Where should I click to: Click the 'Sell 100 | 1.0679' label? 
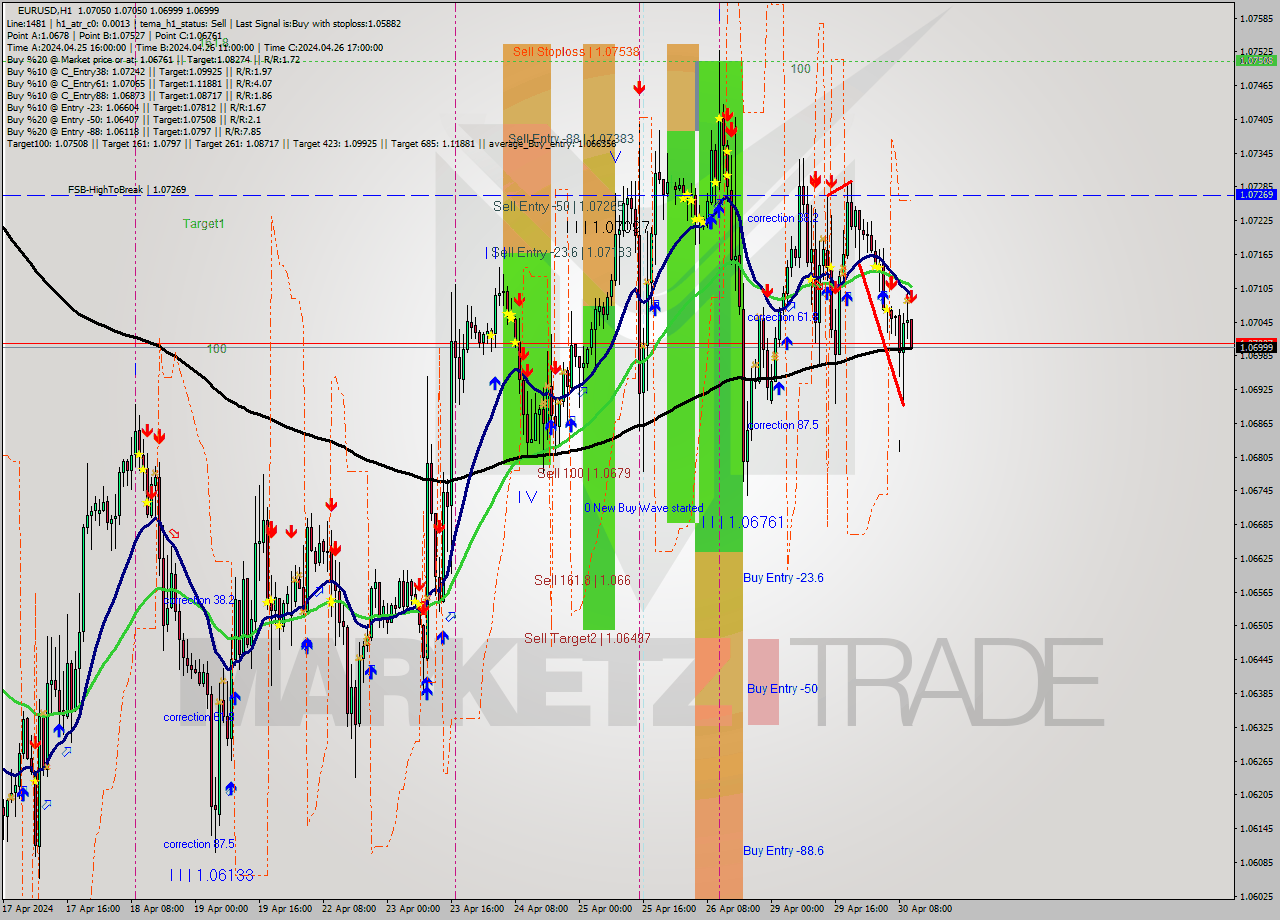(584, 473)
